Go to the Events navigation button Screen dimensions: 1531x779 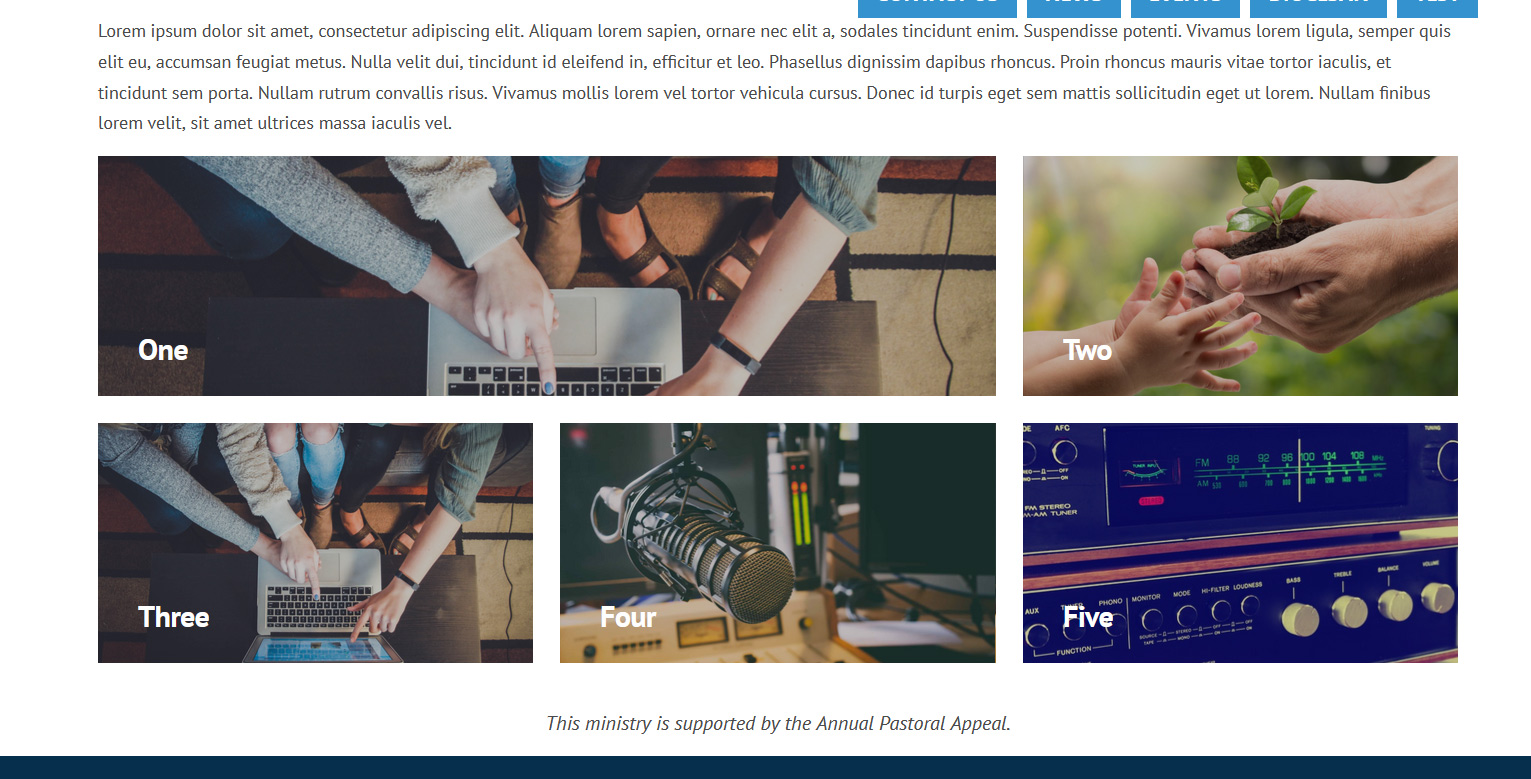[1185, 8]
